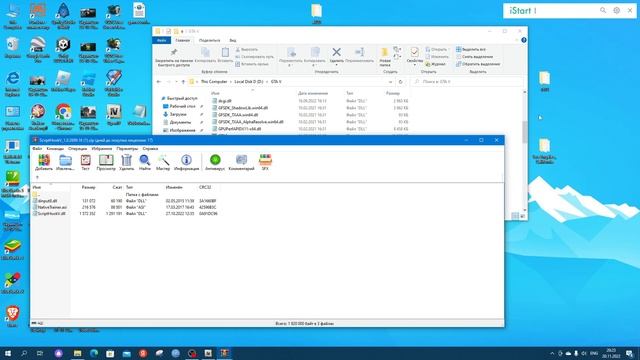Select GFSDK_ShadowLib.win64.dll in Explorer
The width and height of the screenshot is (640, 360).
(x=243, y=108)
